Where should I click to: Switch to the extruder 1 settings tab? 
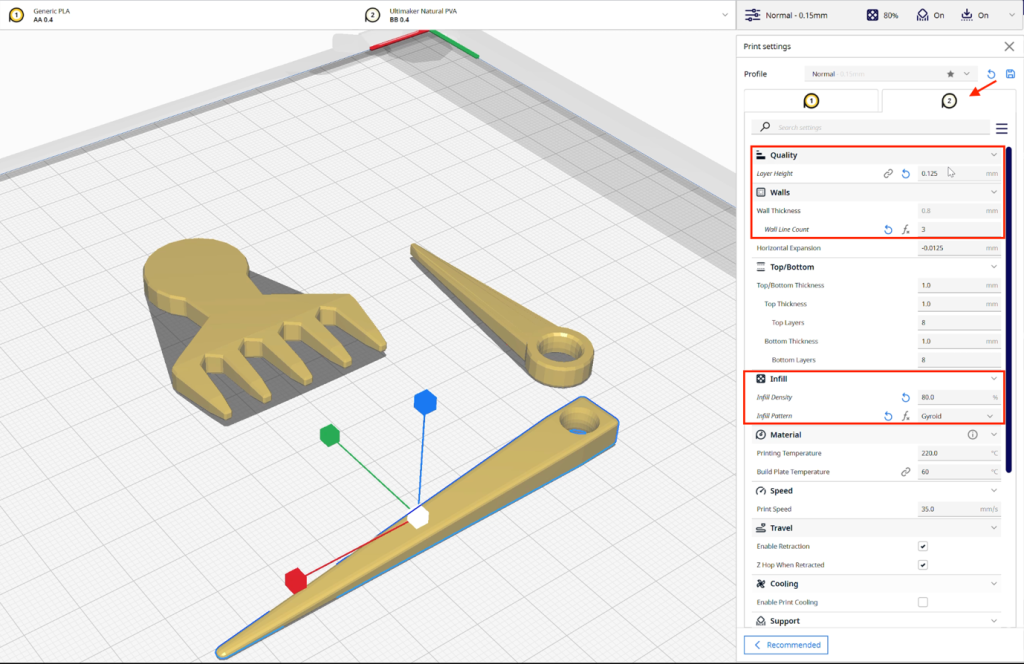[811, 101]
